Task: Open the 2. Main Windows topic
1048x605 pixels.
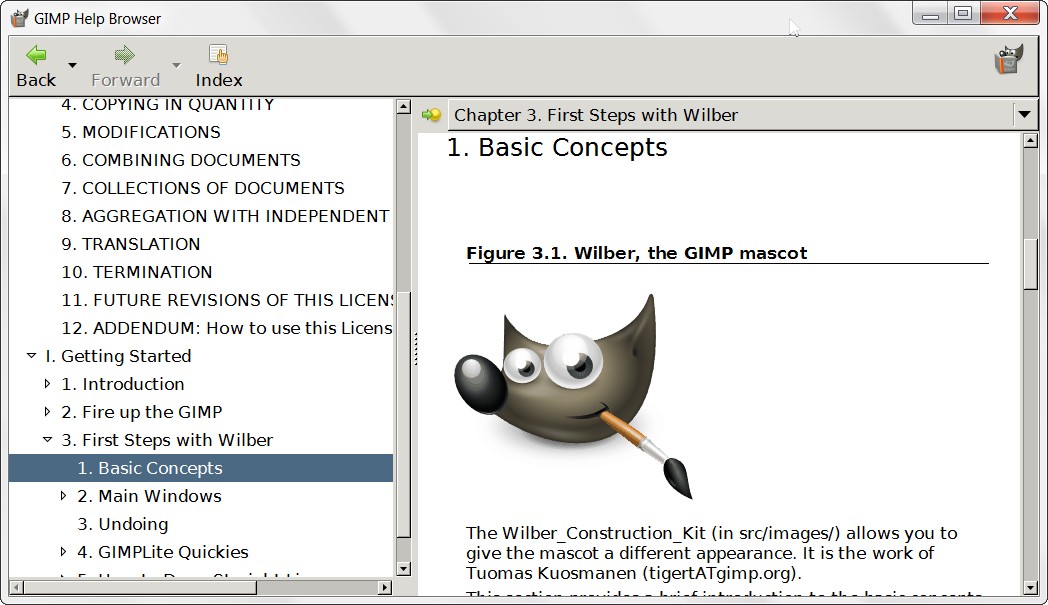Action: tap(150, 497)
